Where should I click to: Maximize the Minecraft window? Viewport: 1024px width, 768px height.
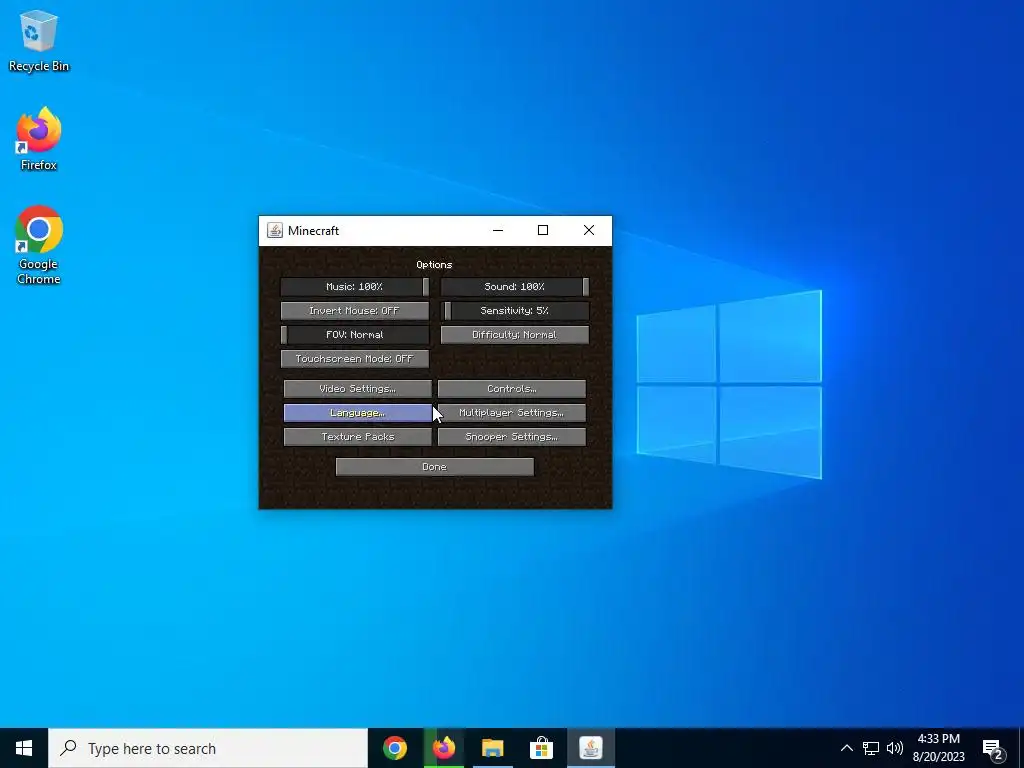click(543, 231)
